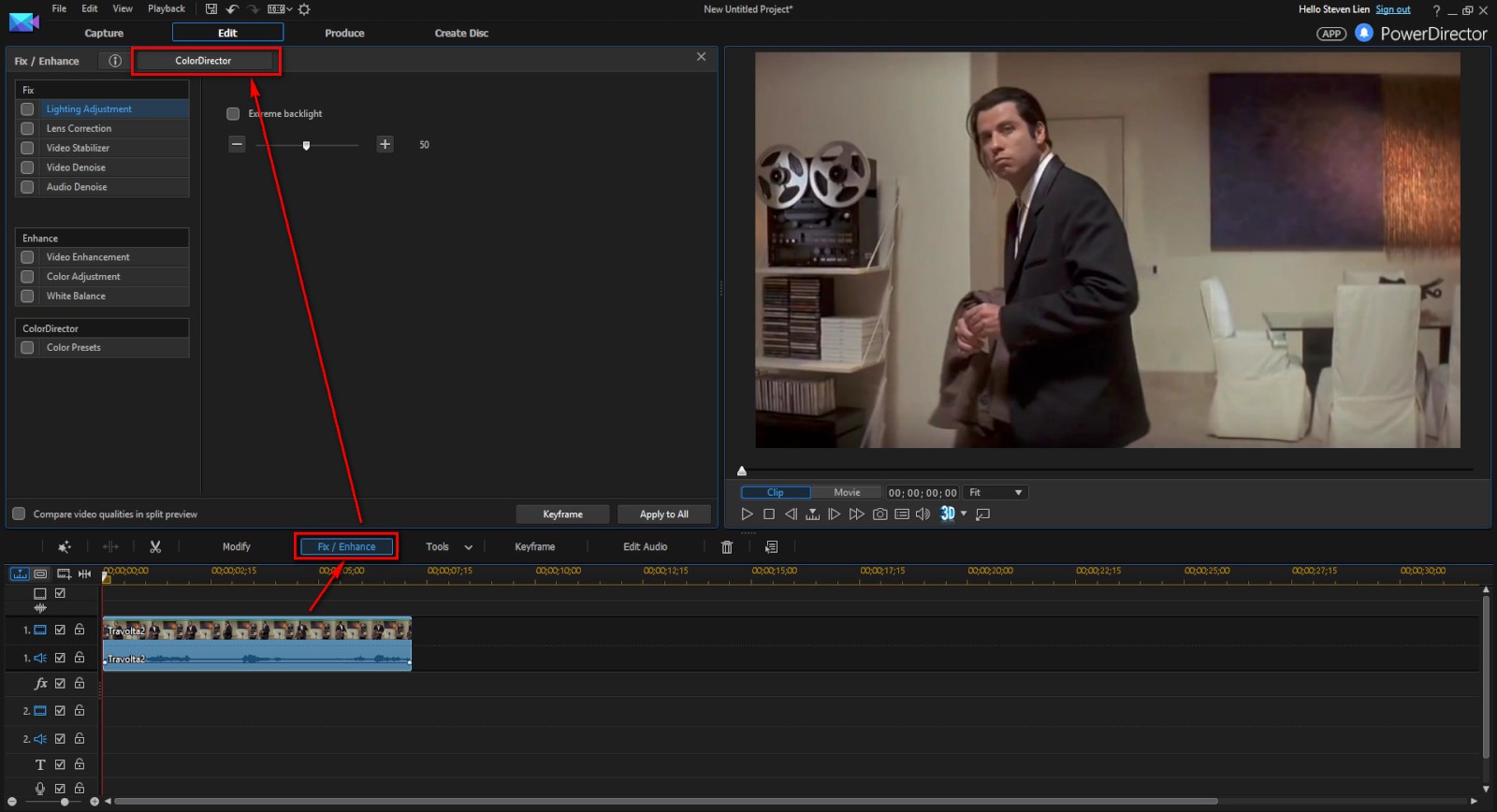Toggle the 3D preview mode
The image size is (1497, 812).
[948, 514]
